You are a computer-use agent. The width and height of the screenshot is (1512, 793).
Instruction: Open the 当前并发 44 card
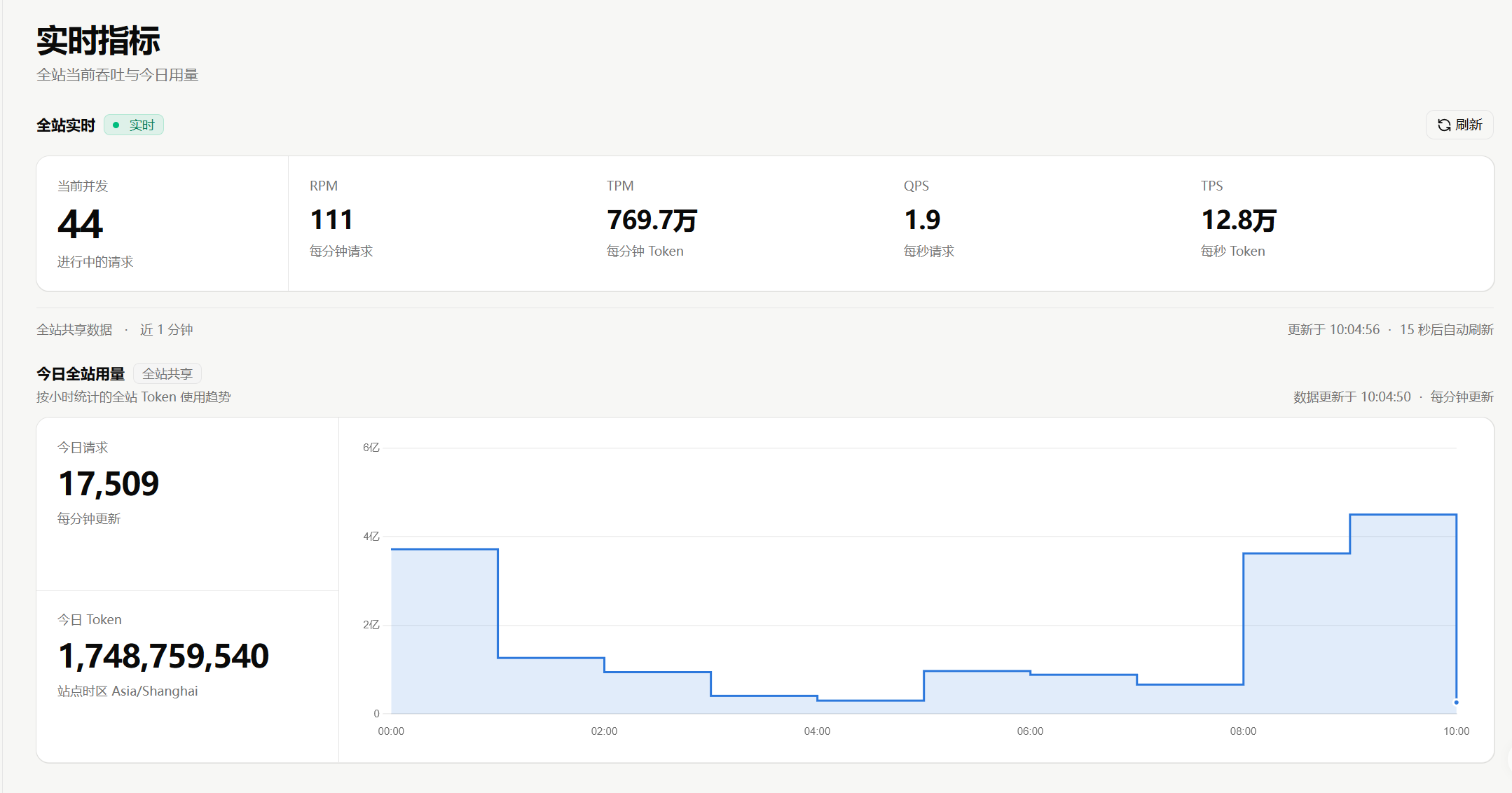click(x=163, y=223)
